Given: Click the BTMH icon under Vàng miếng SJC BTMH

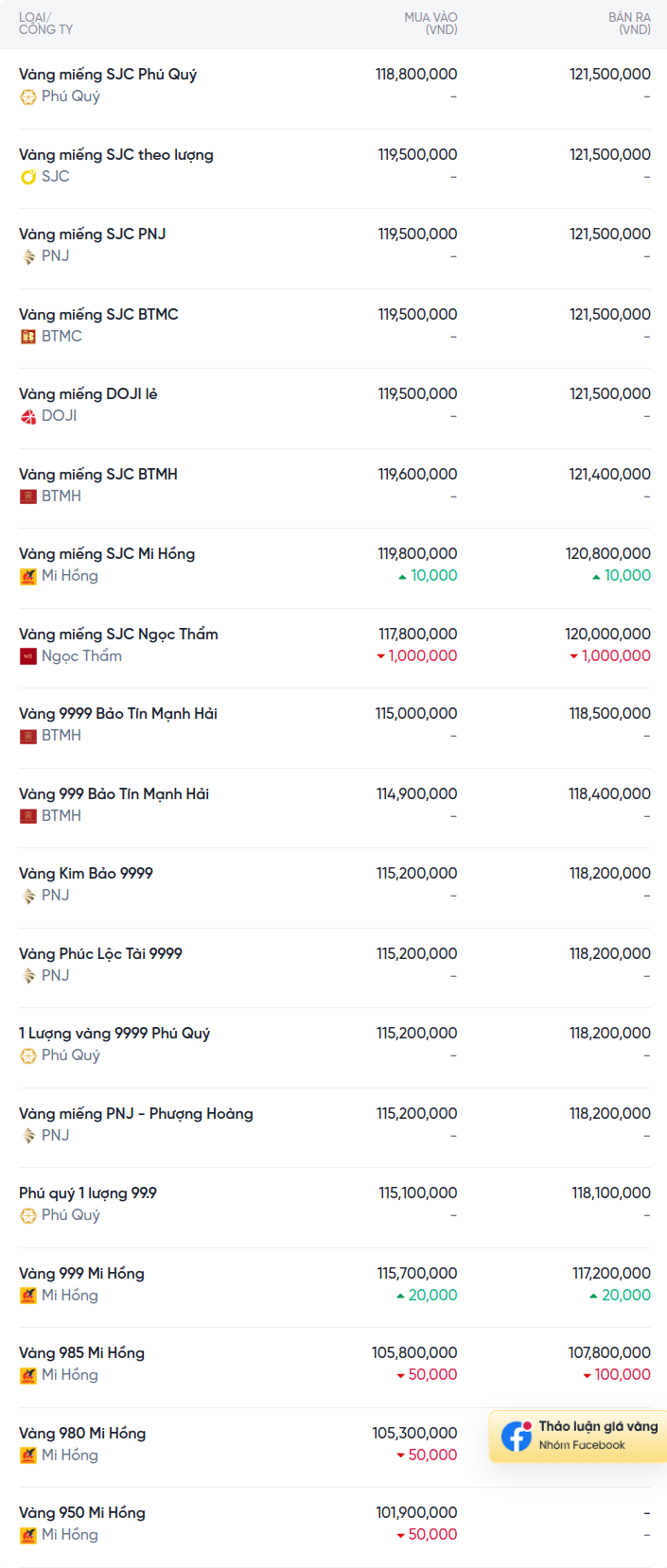Looking at the screenshot, I should pos(28,496).
